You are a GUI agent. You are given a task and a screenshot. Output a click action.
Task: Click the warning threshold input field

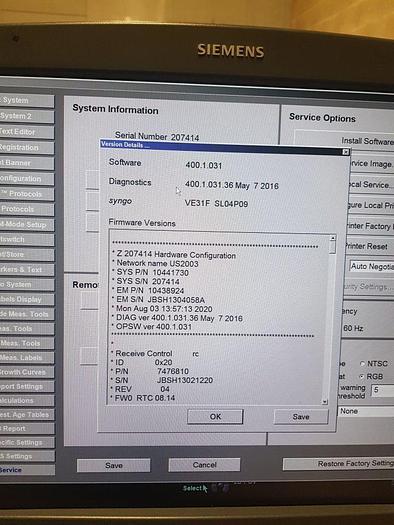[382, 390]
